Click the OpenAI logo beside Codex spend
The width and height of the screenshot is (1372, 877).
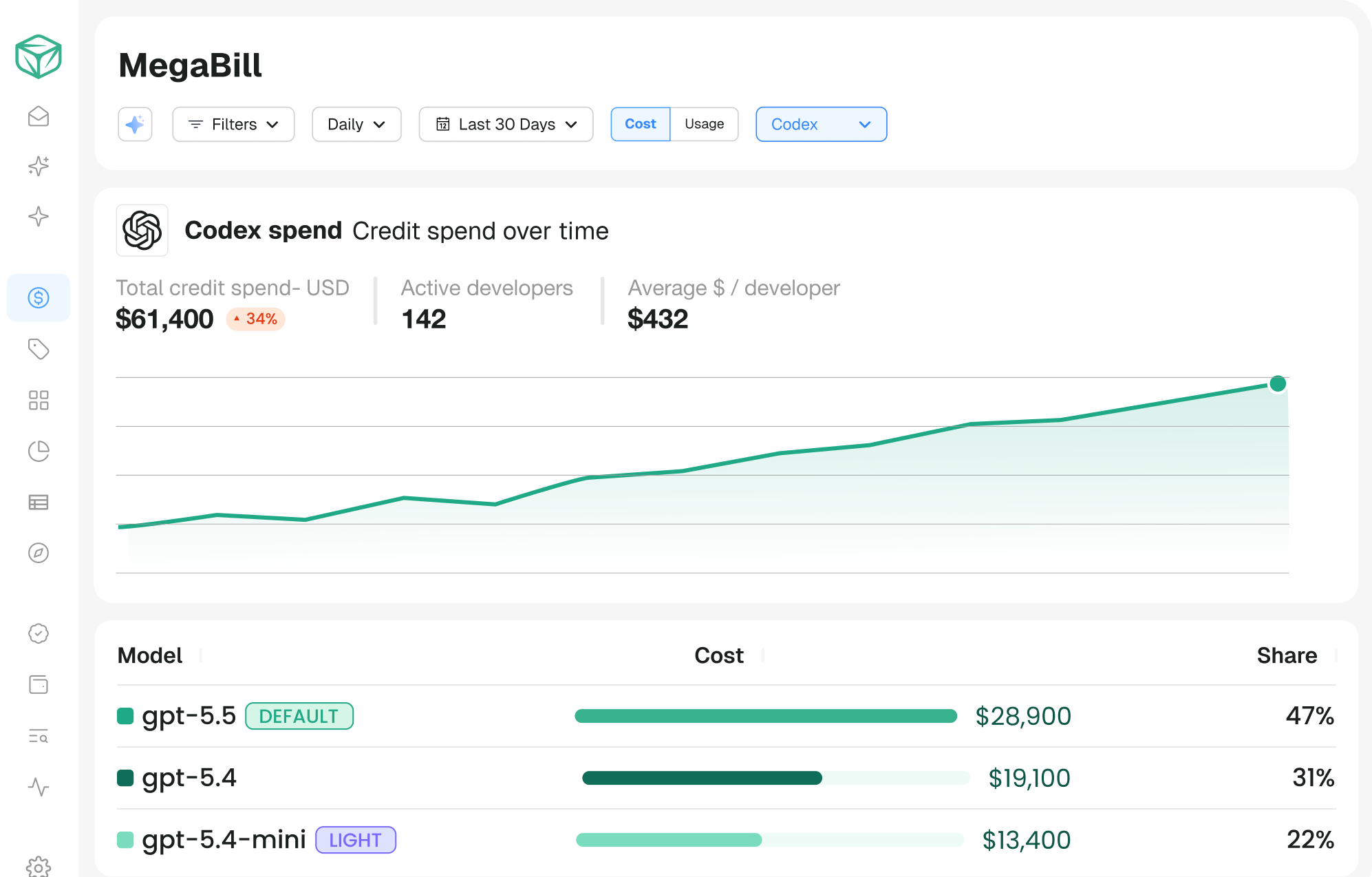[x=142, y=230]
